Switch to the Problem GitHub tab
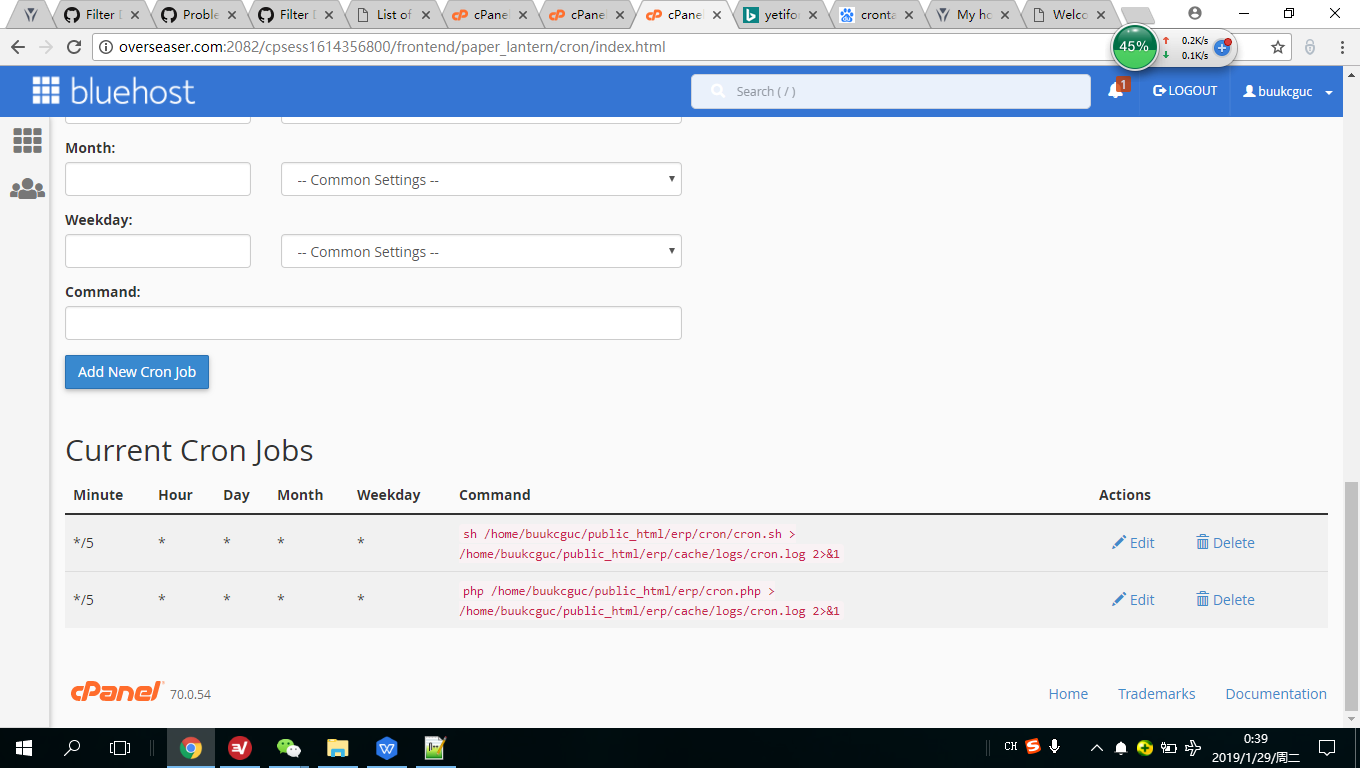1360x768 pixels. [200, 15]
